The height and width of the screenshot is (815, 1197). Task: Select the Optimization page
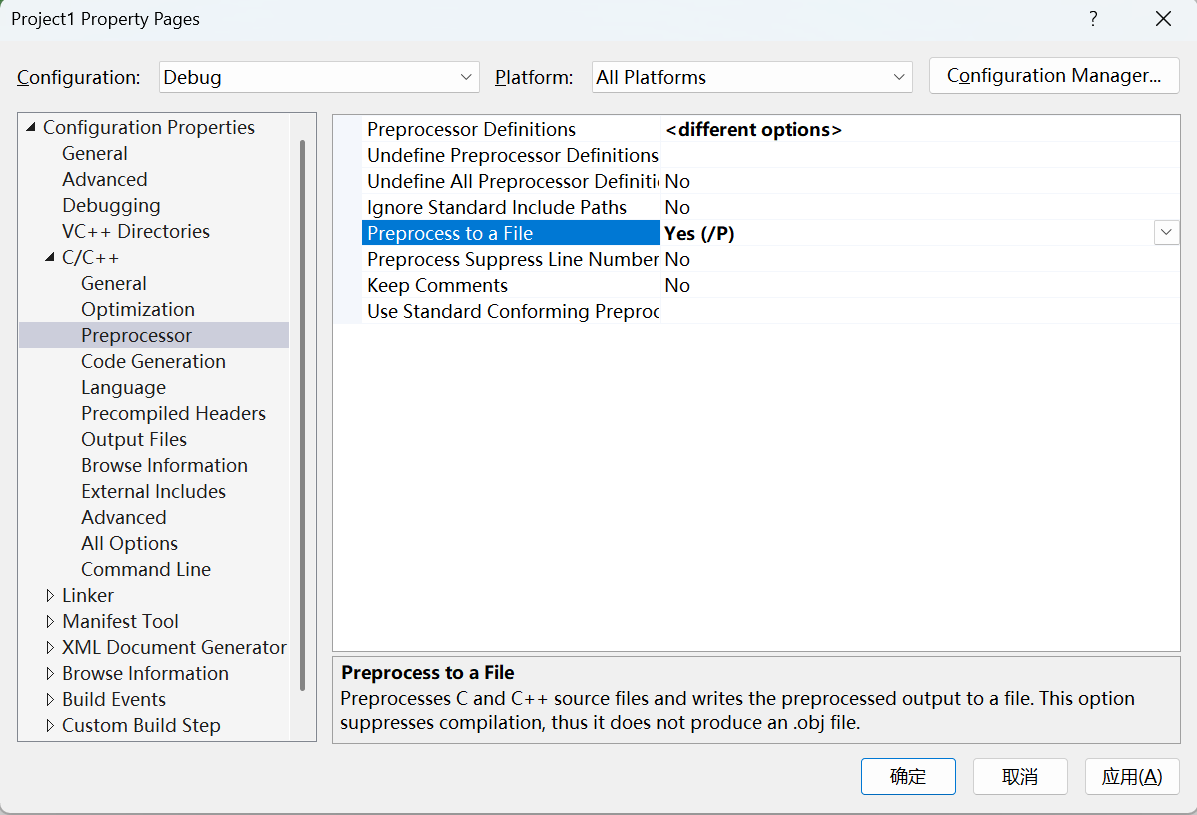pos(138,309)
